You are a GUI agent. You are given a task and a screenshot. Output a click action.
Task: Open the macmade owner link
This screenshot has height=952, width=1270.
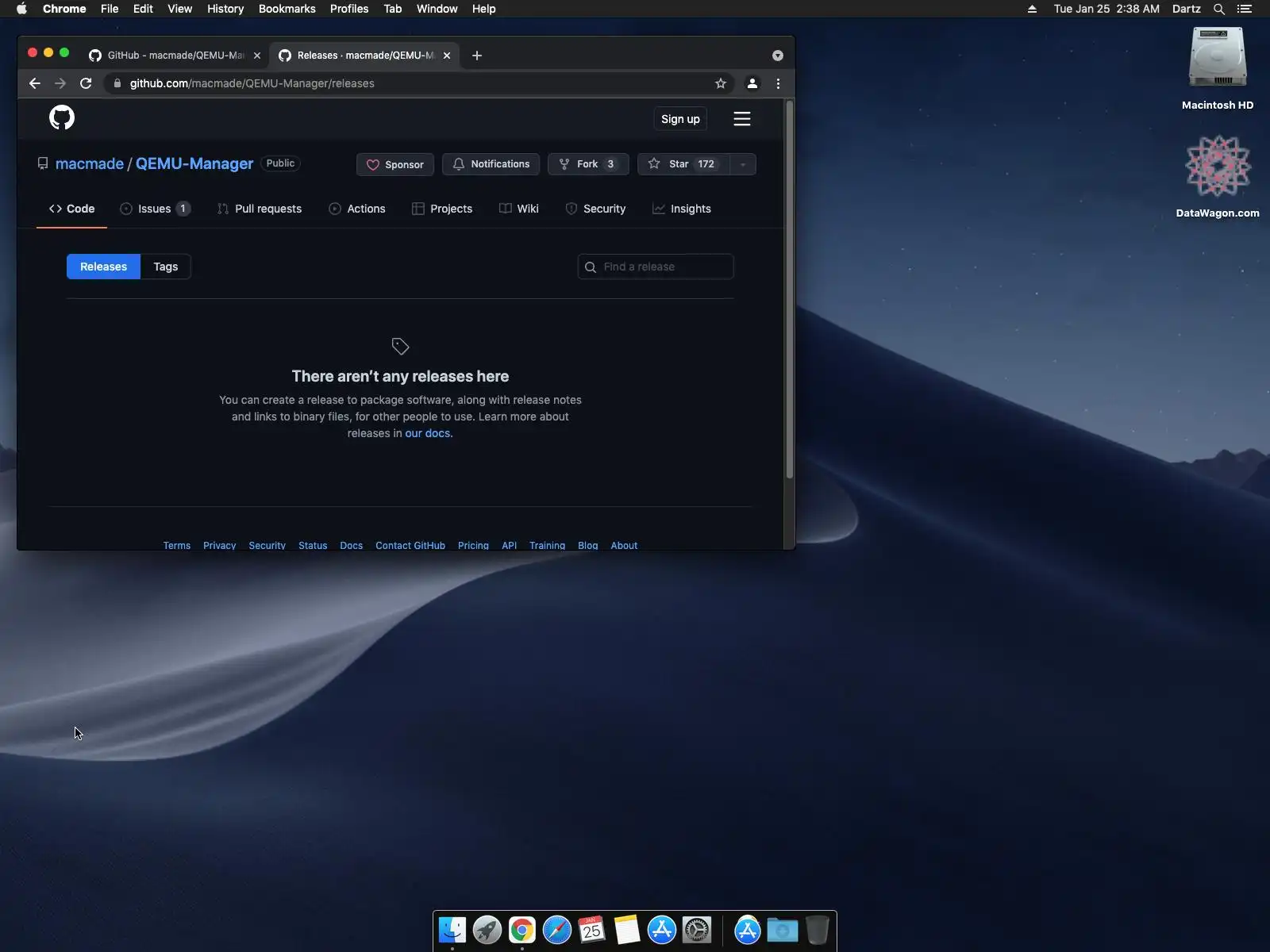coord(90,163)
